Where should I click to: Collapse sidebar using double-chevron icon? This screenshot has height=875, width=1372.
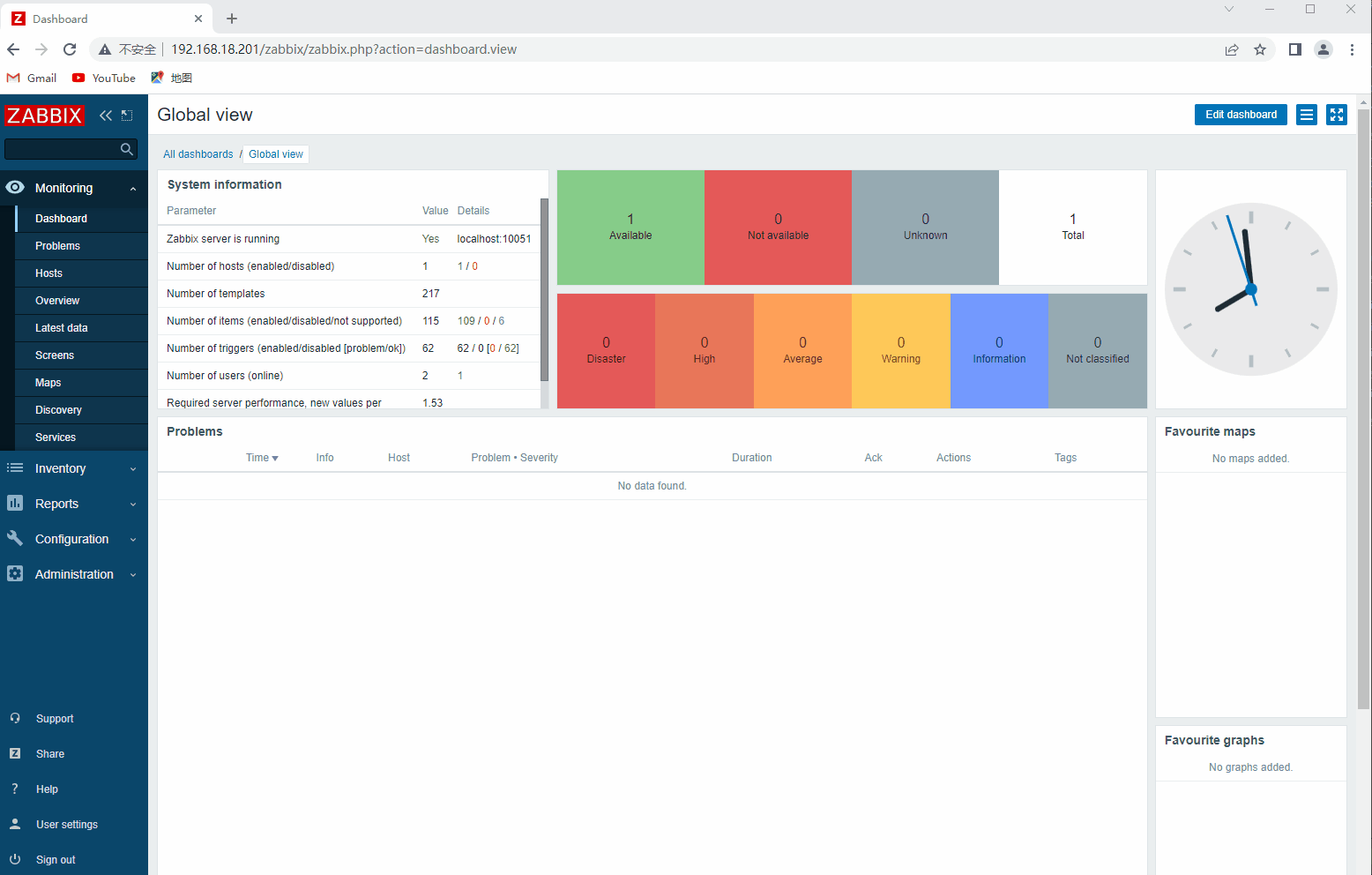click(x=106, y=116)
